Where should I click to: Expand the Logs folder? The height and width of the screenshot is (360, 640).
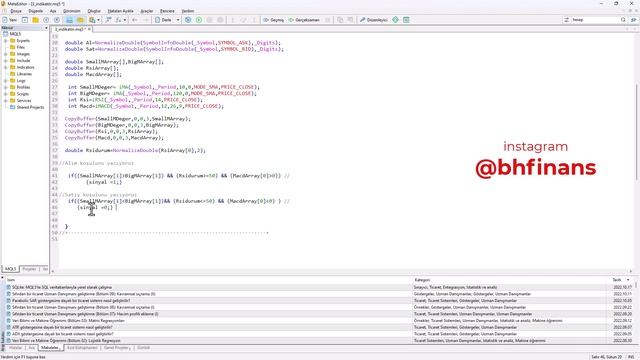(x=6, y=81)
